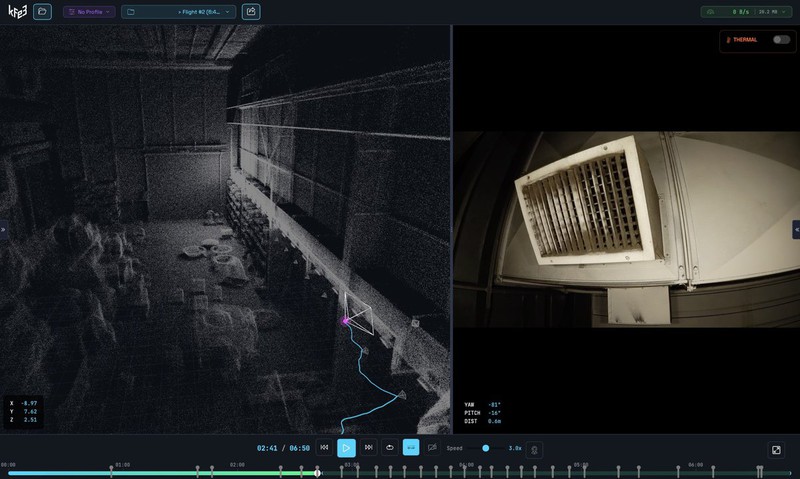Click the app logo in top-left
The height and width of the screenshot is (479, 800).
pyautogui.click(x=15, y=12)
